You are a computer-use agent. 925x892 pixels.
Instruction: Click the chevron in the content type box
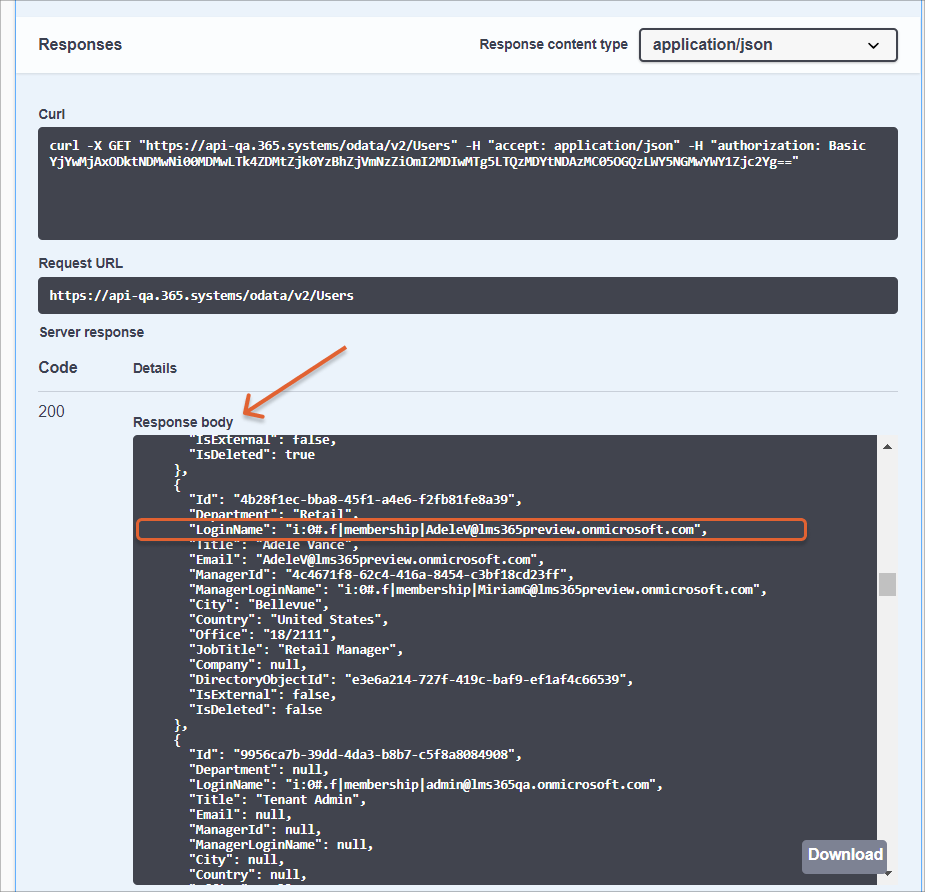pyautogui.click(x=873, y=45)
